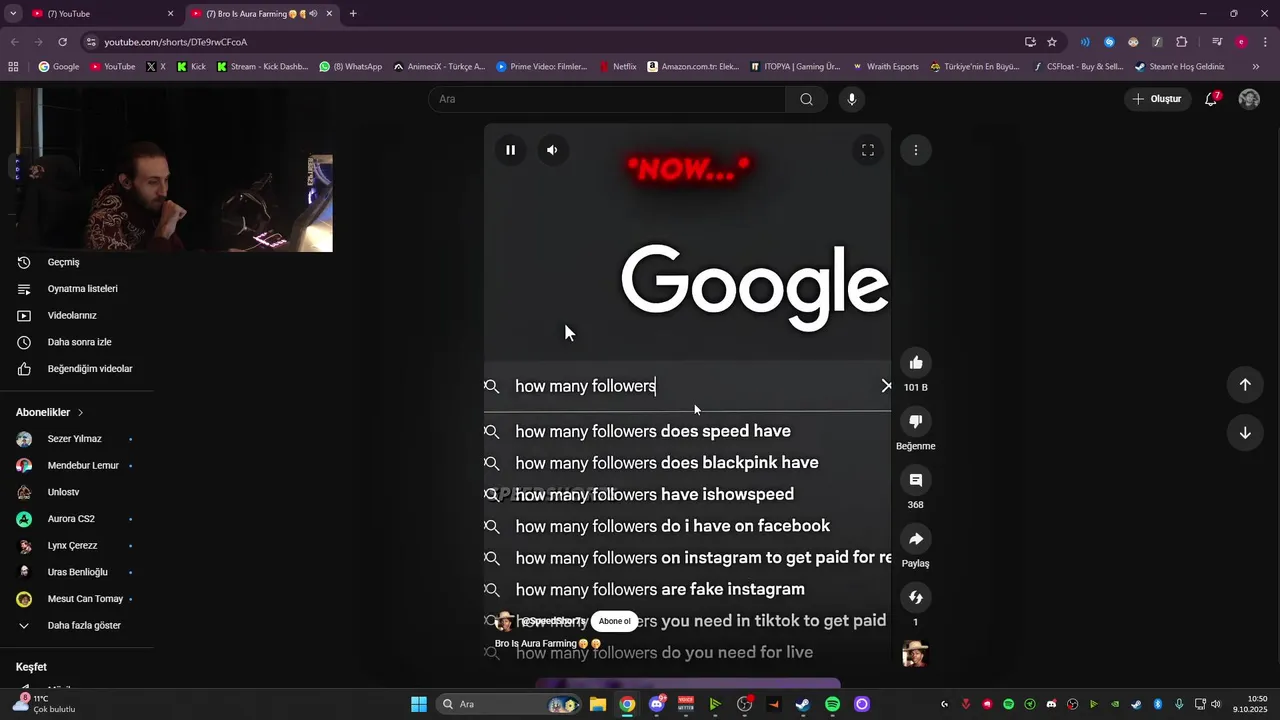This screenshot has width=1280, height=720.
Task: Open File Explorer from the taskbar
Action: click(x=597, y=704)
